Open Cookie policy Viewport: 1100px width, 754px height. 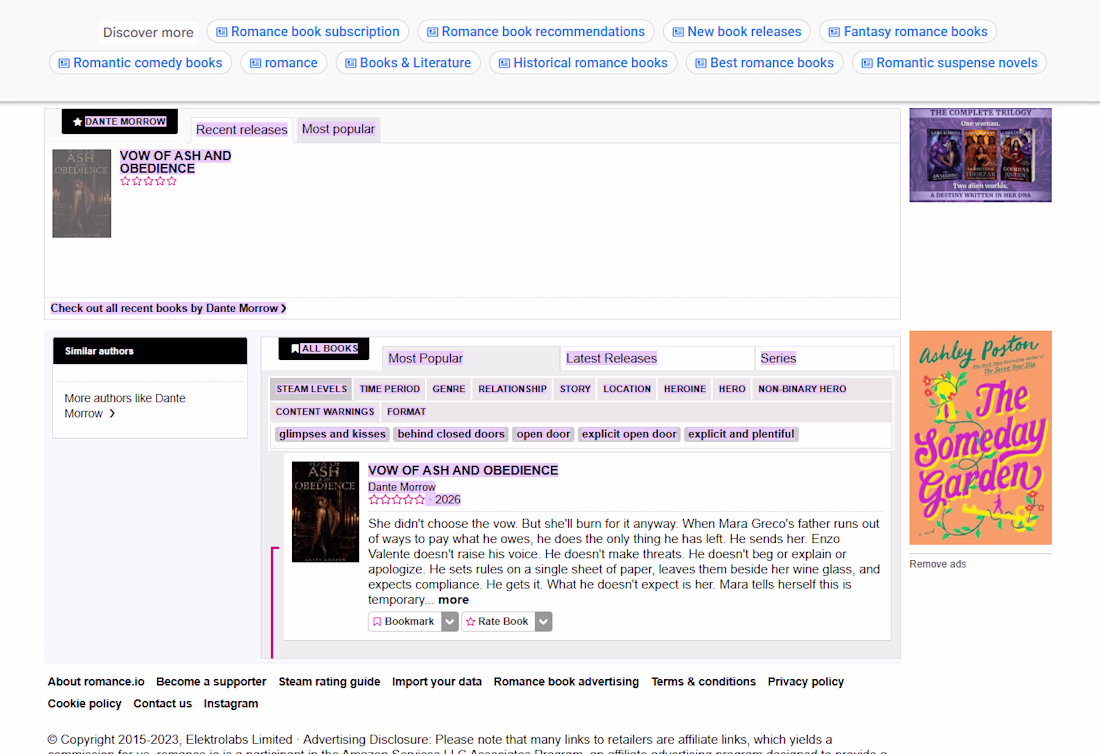(84, 703)
